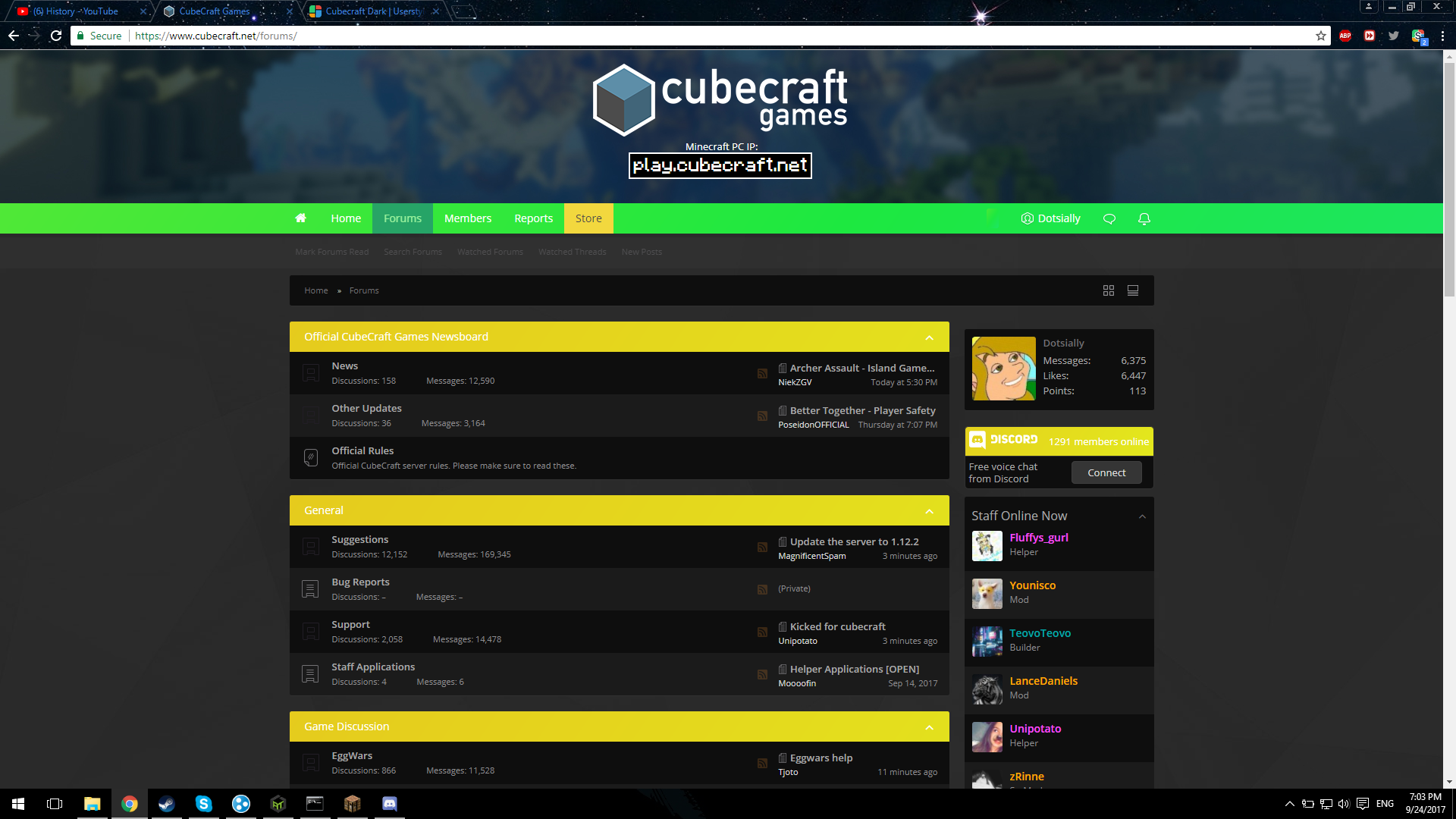Click RSS feed icon for Staff Applications
The width and height of the screenshot is (1456, 819).
click(762, 674)
